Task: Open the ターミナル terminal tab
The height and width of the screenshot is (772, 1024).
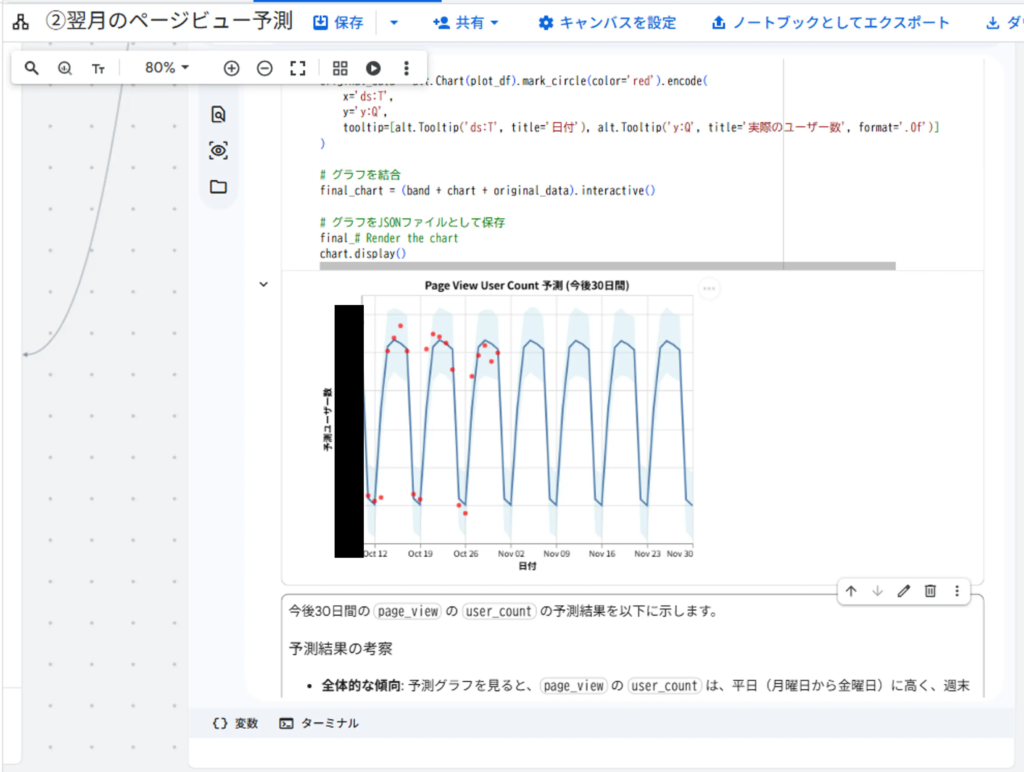Action: point(319,723)
